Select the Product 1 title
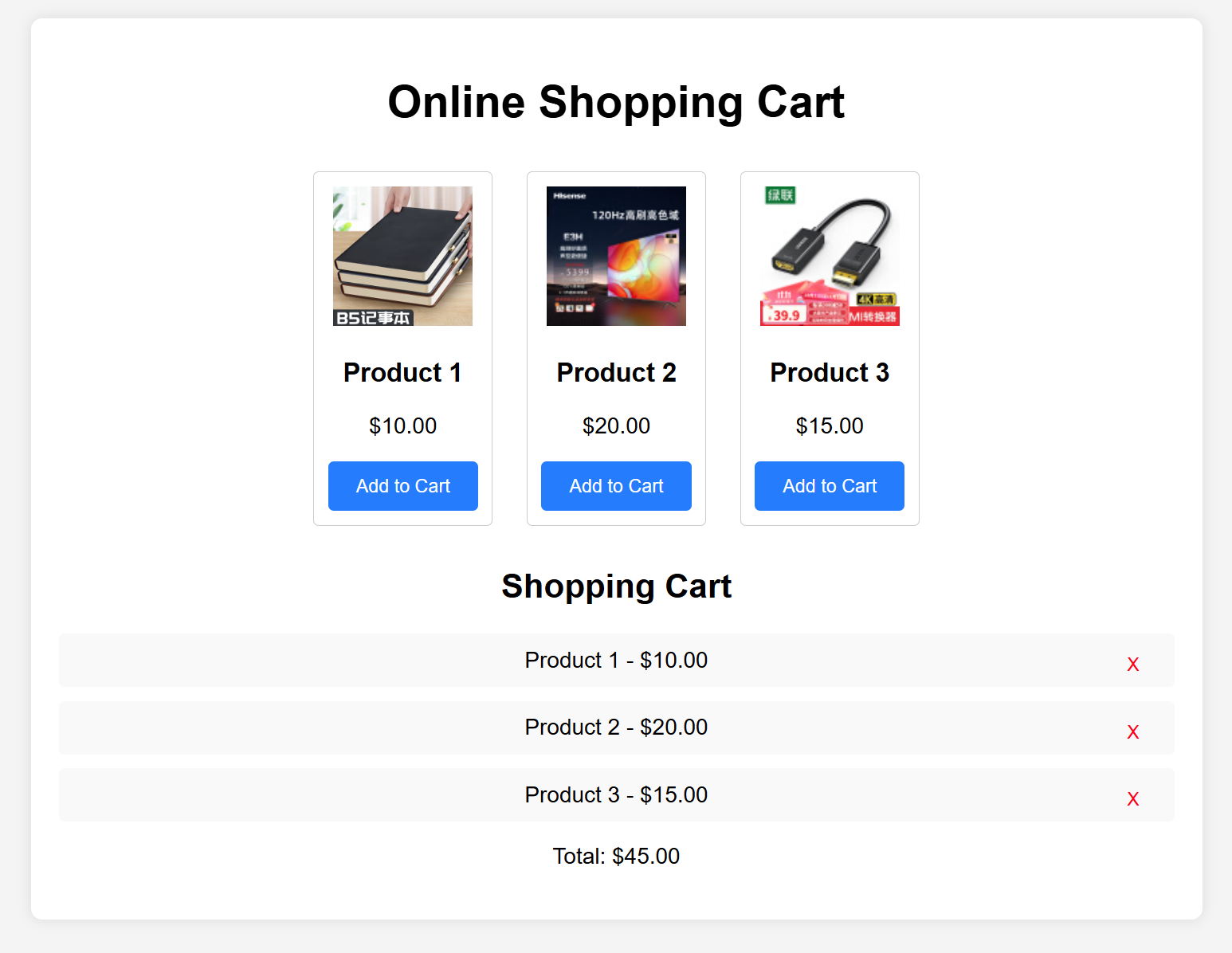Image resolution: width=1232 pixels, height=953 pixels. [x=402, y=372]
